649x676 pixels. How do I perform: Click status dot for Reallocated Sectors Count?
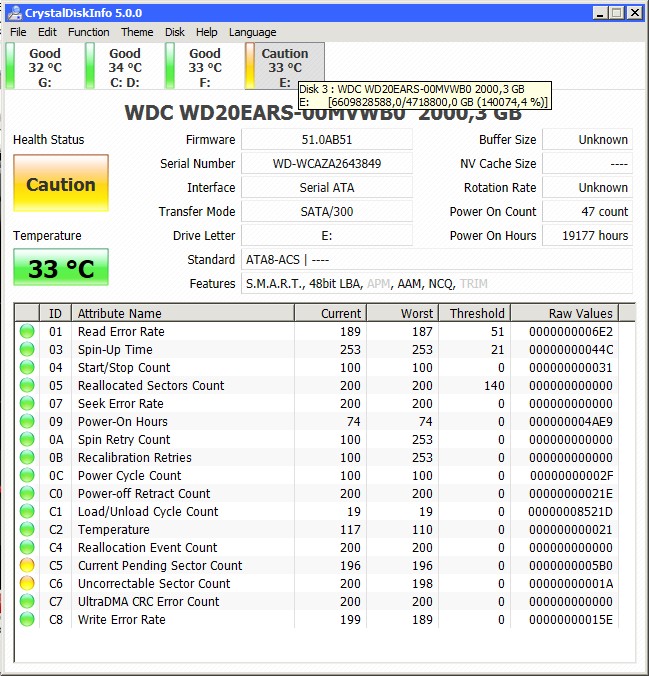(x=27, y=385)
